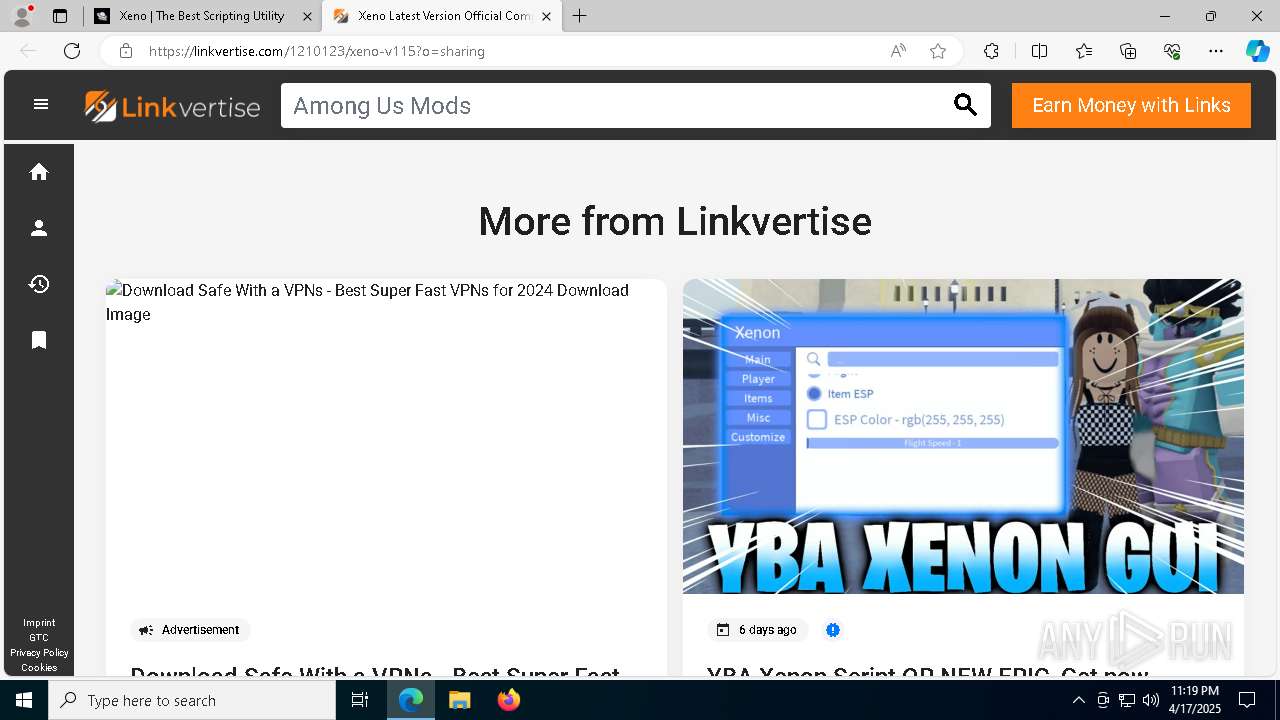Open File Explorer from taskbar
This screenshot has height=720, width=1280.
tap(459, 700)
